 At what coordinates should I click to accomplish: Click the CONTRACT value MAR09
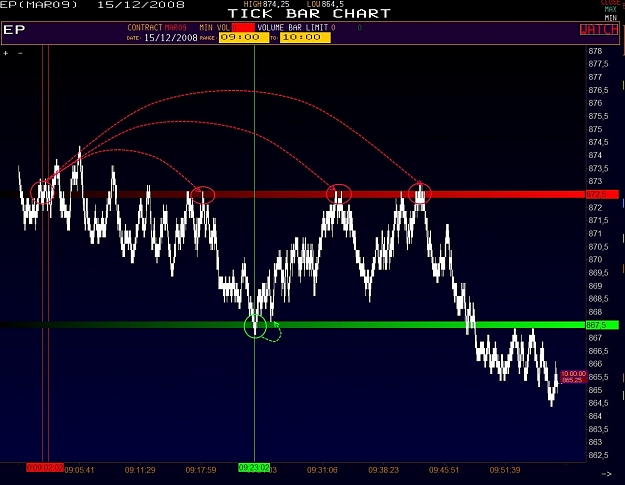pos(175,27)
